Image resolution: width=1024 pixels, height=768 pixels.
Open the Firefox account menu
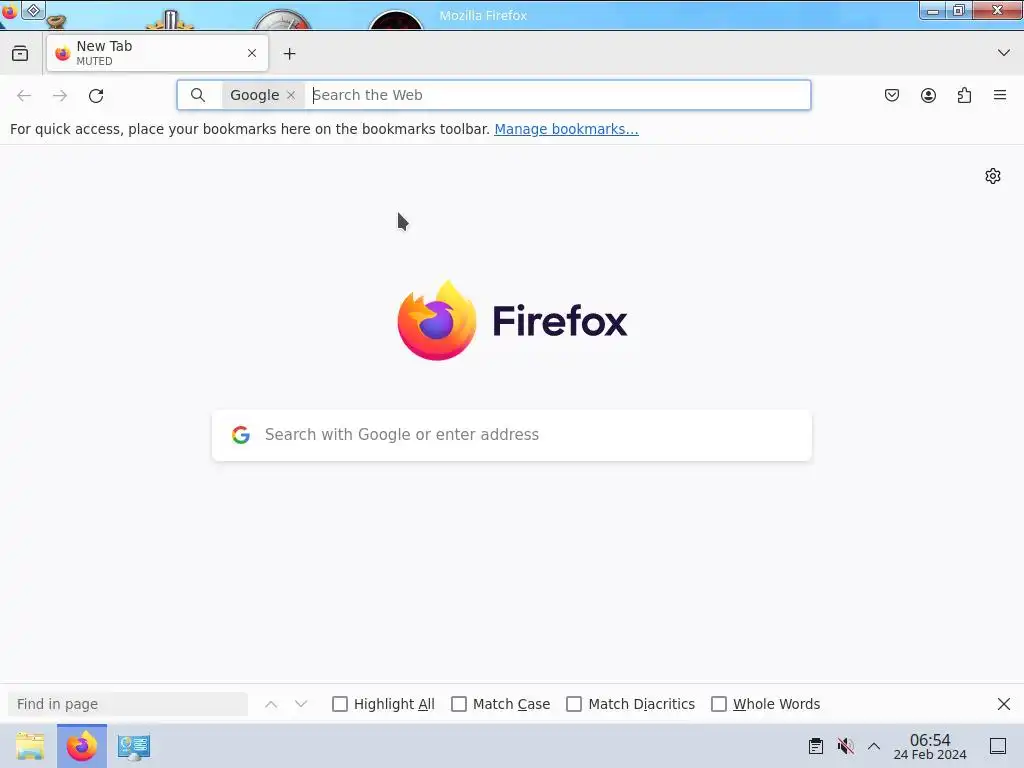(928, 95)
